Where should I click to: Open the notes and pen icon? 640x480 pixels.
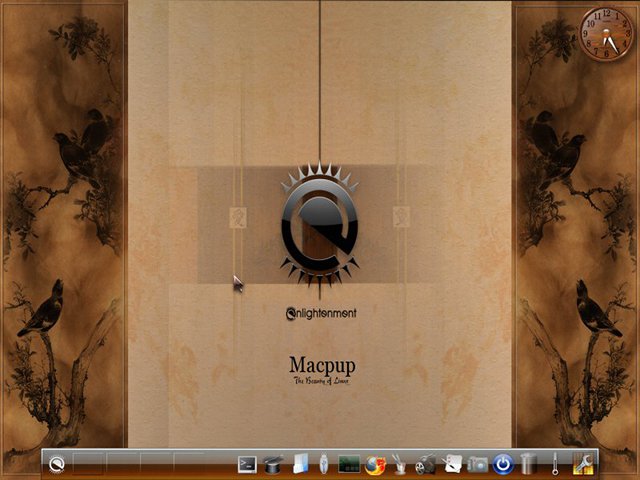(451, 464)
